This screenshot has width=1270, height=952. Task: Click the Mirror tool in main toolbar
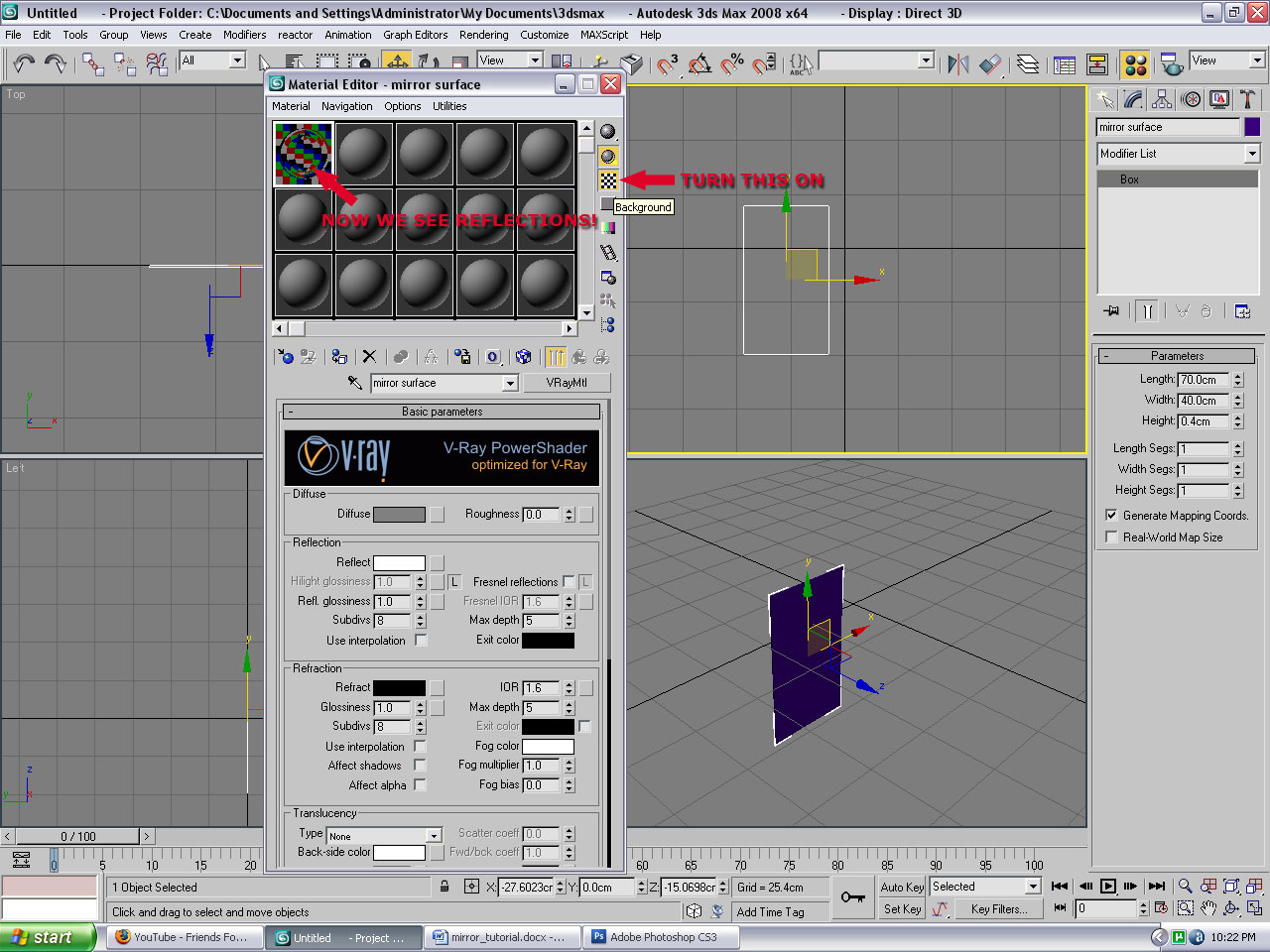click(x=957, y=64)
